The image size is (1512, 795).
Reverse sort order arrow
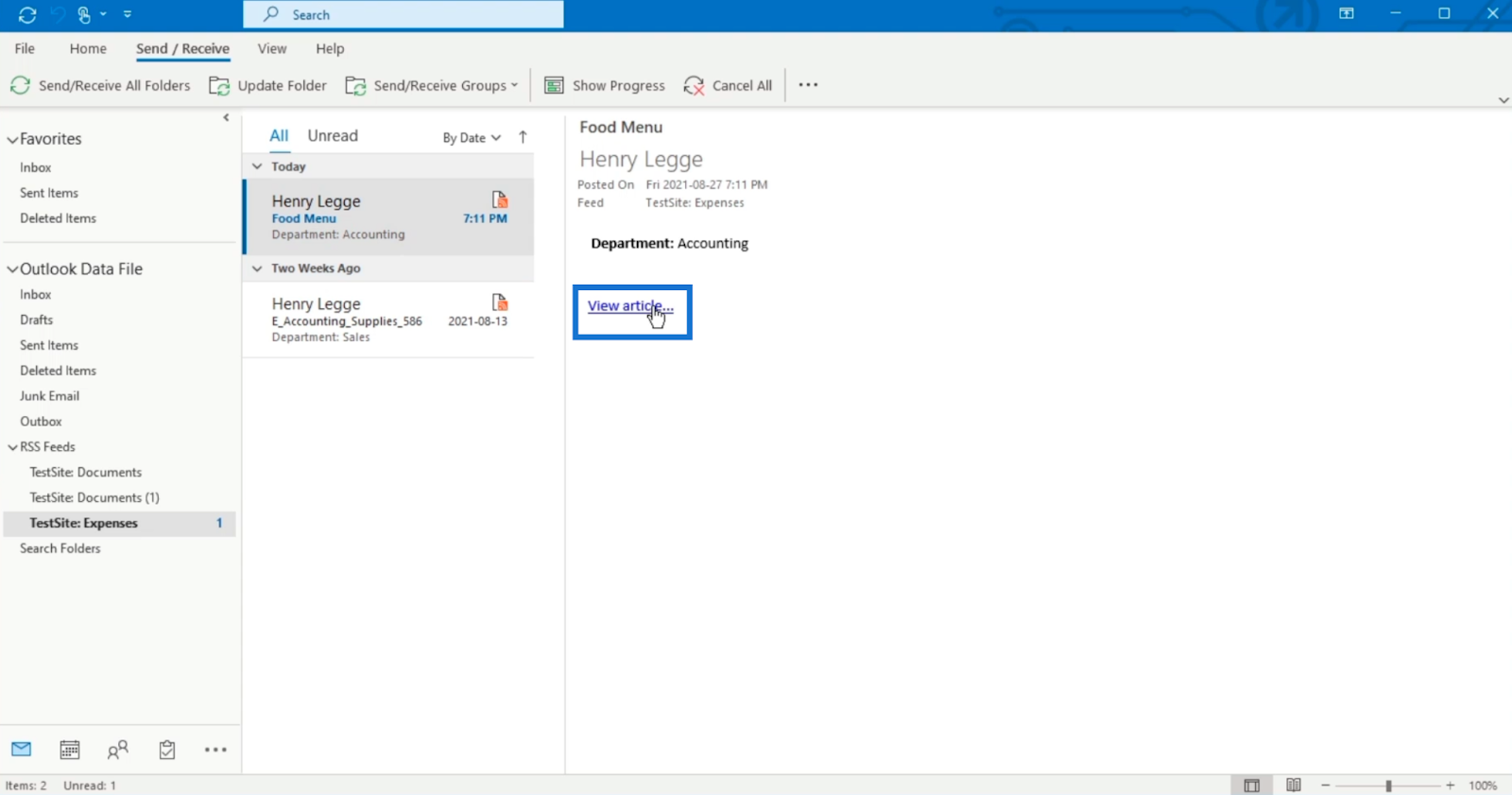pos(523,137)
